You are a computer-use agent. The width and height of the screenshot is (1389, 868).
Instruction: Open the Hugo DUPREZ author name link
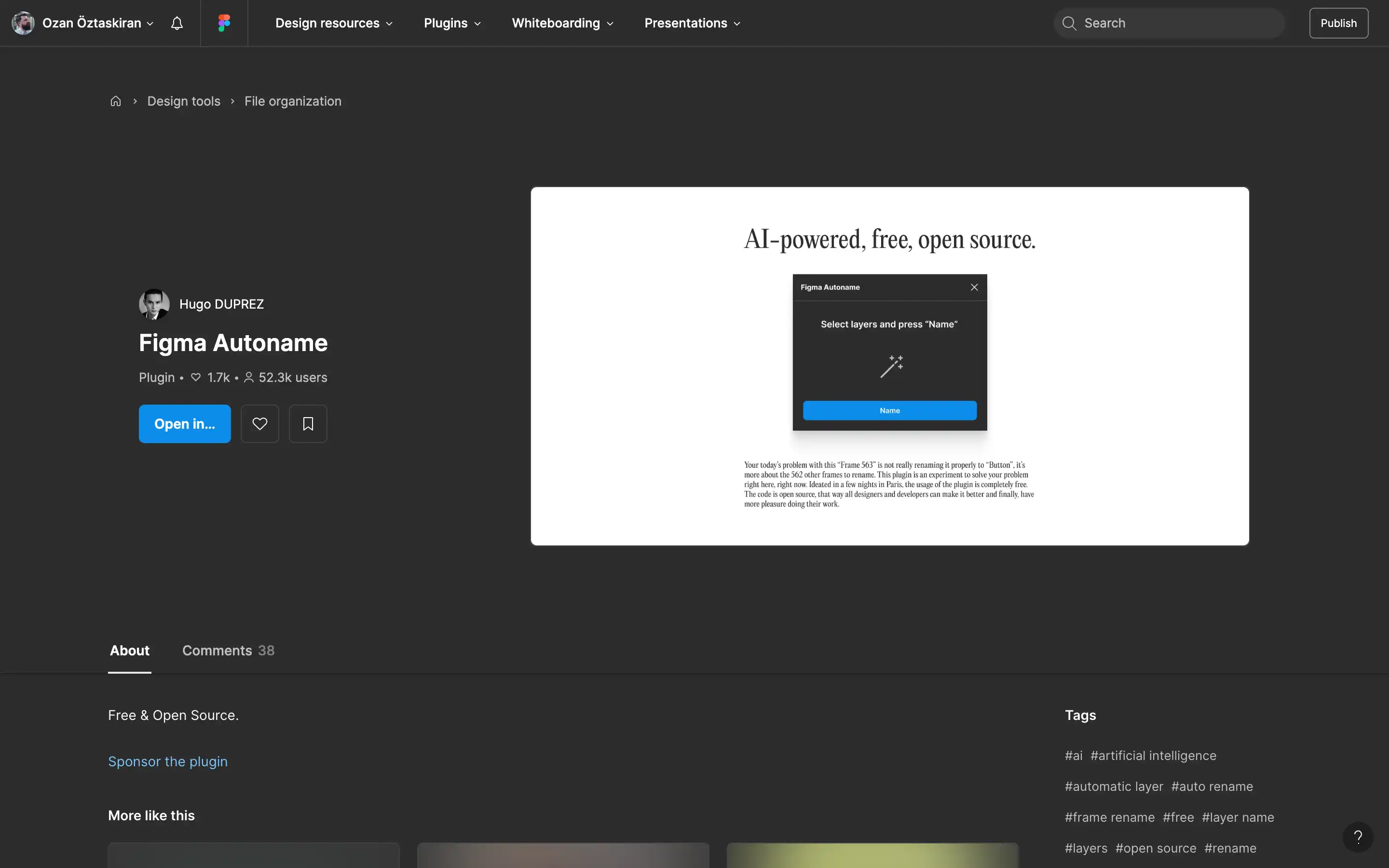(221, 304)
